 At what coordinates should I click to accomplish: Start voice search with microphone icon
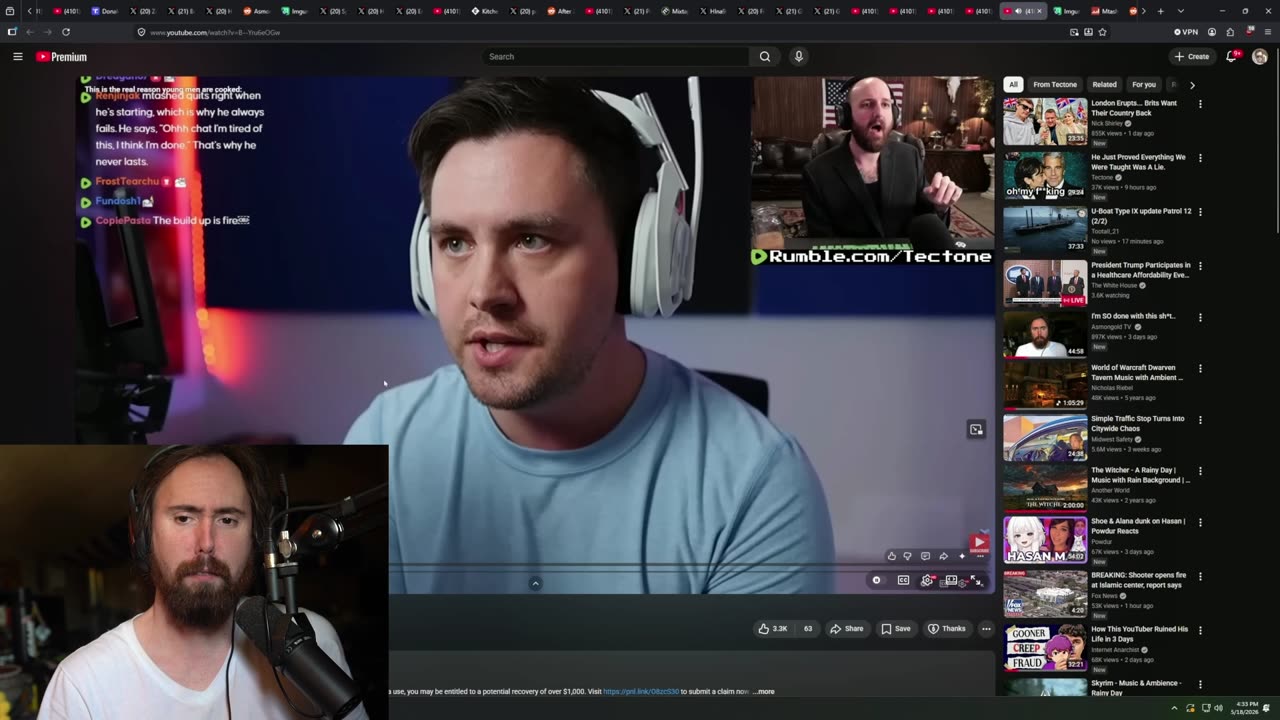pos(798,57)
